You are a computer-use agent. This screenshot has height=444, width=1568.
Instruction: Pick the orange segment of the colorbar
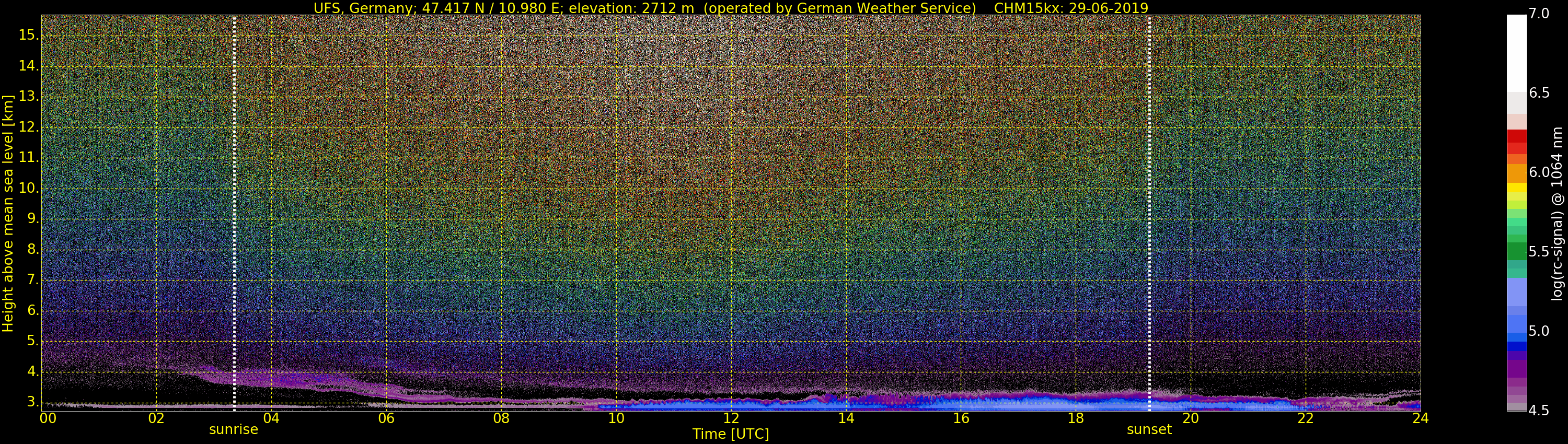click(x=1517, y=173)
